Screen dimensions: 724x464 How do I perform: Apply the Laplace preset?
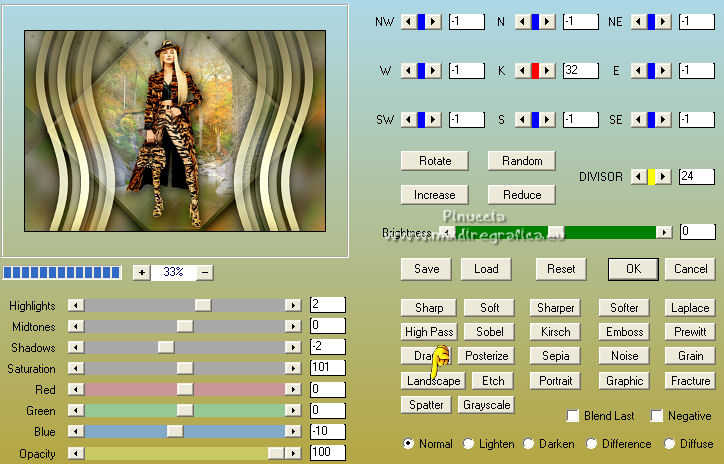[690, 307]
